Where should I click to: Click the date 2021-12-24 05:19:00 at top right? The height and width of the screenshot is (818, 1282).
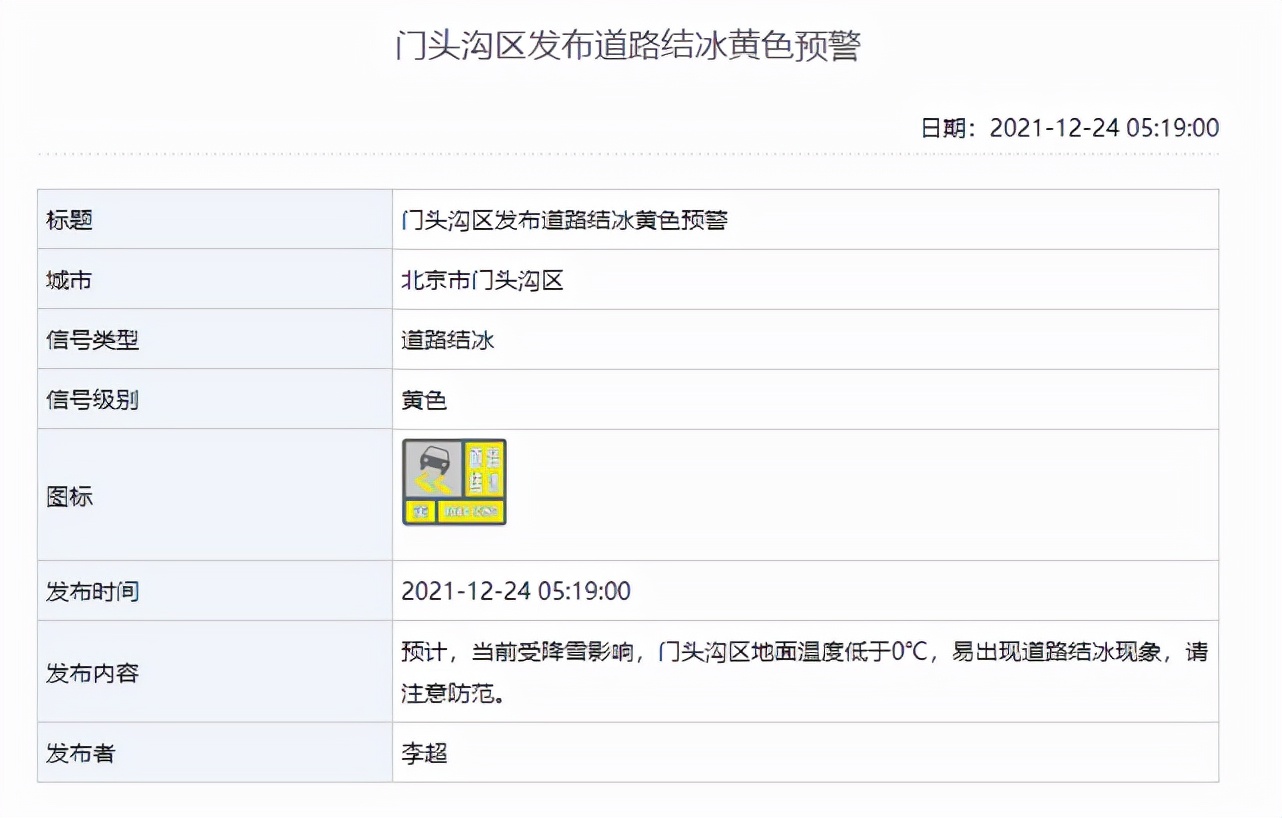(1104, 128)
